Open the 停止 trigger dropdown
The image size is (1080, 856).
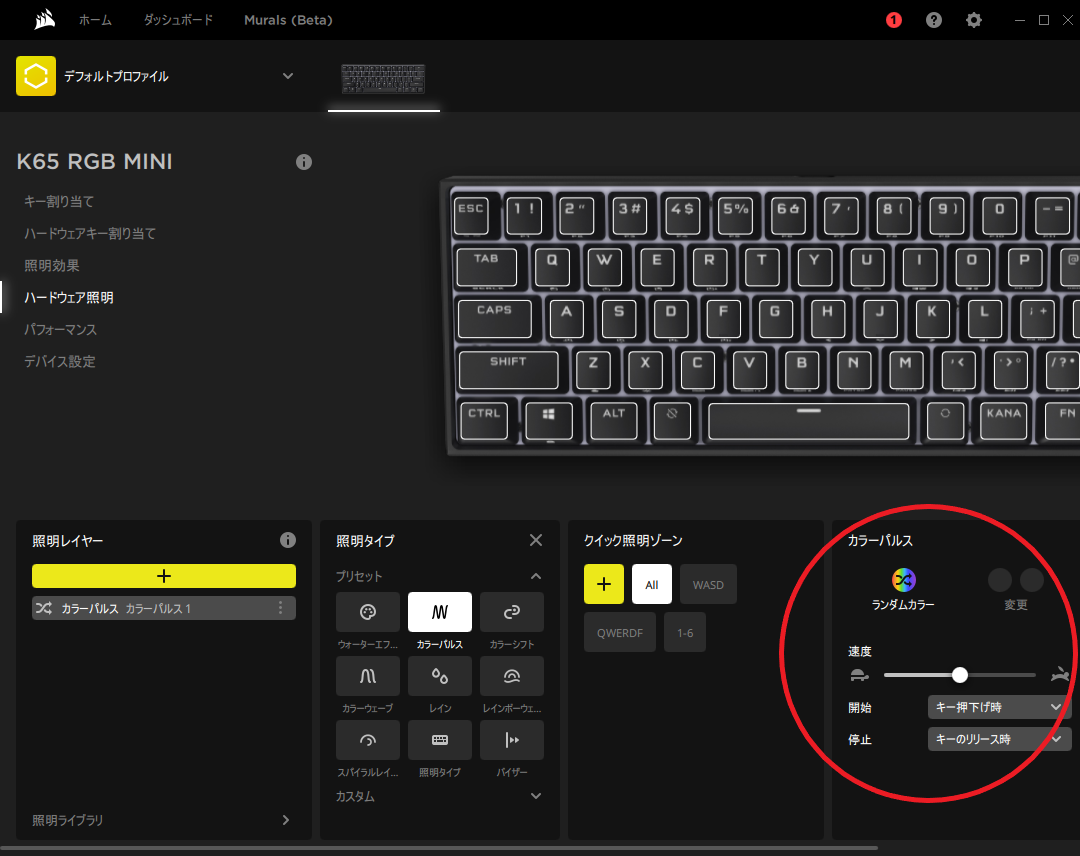tap(999, 740)
